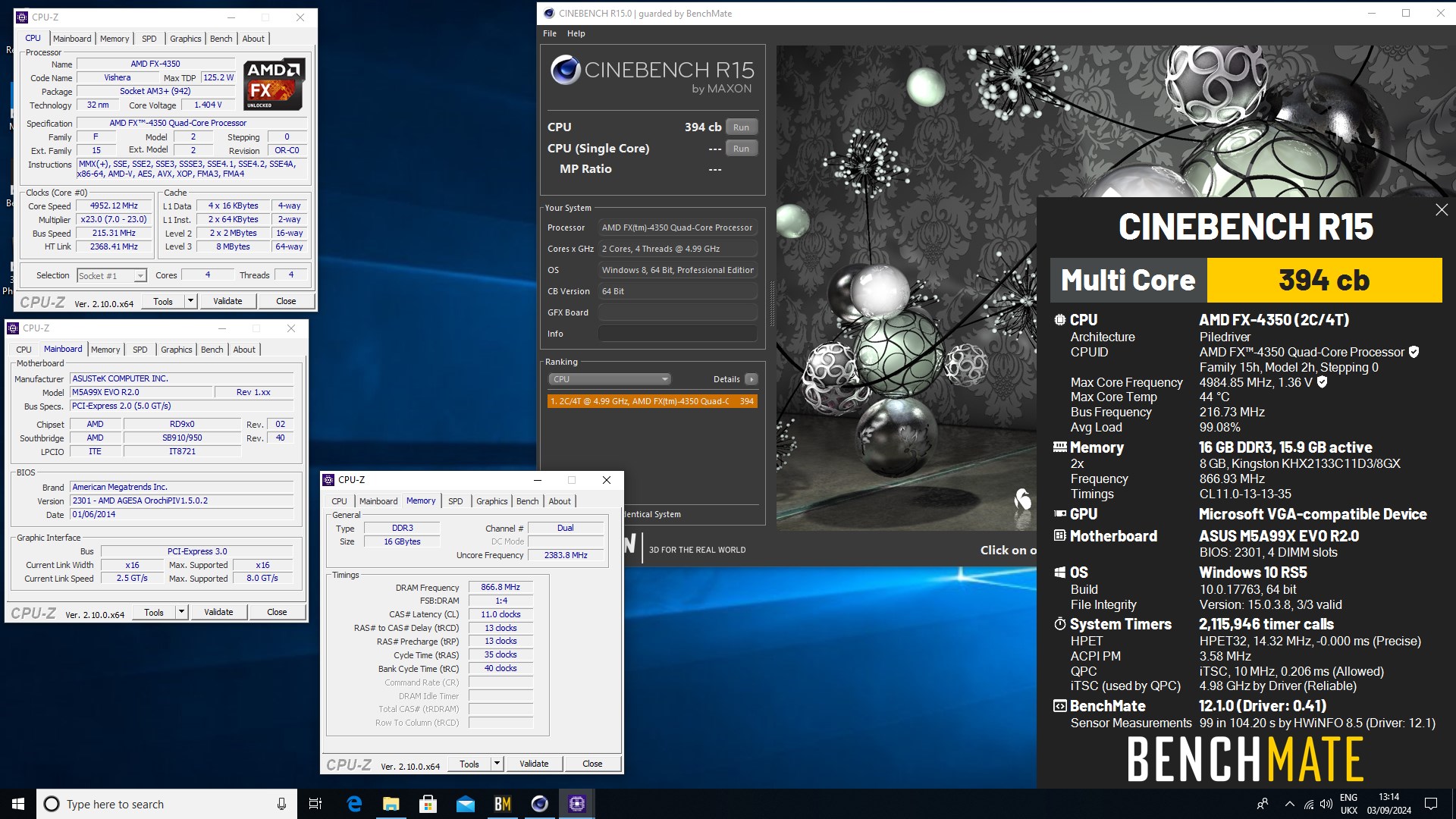1456x819 pixels.
Task: Open the Help menu in Cinebench
Action: click(576, 33)
